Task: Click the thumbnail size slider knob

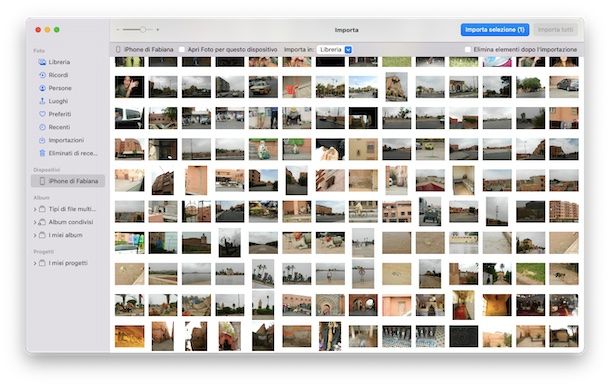Action: [x=143, y=30]
